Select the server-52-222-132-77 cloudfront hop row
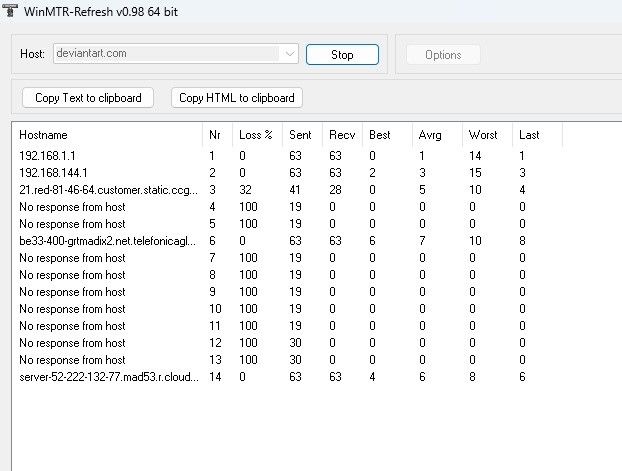This screenshot has height=471, width=622. pos(108,377)
